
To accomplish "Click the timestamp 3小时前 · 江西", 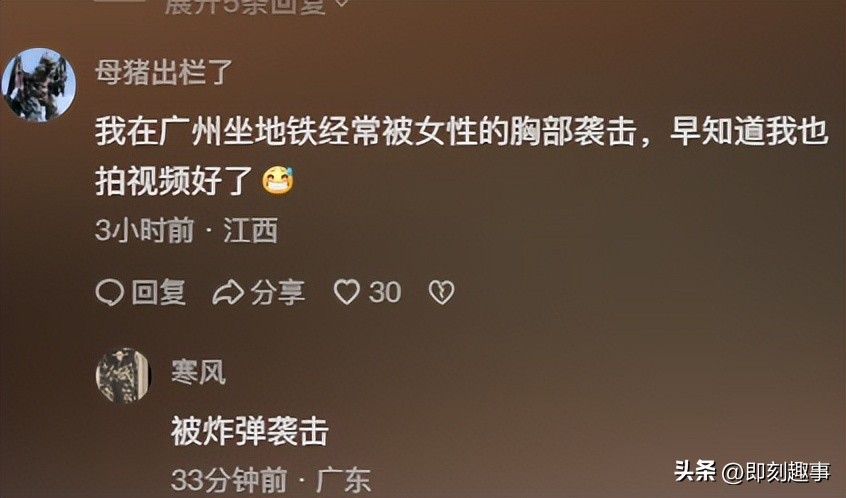I will tap(187, 231).
